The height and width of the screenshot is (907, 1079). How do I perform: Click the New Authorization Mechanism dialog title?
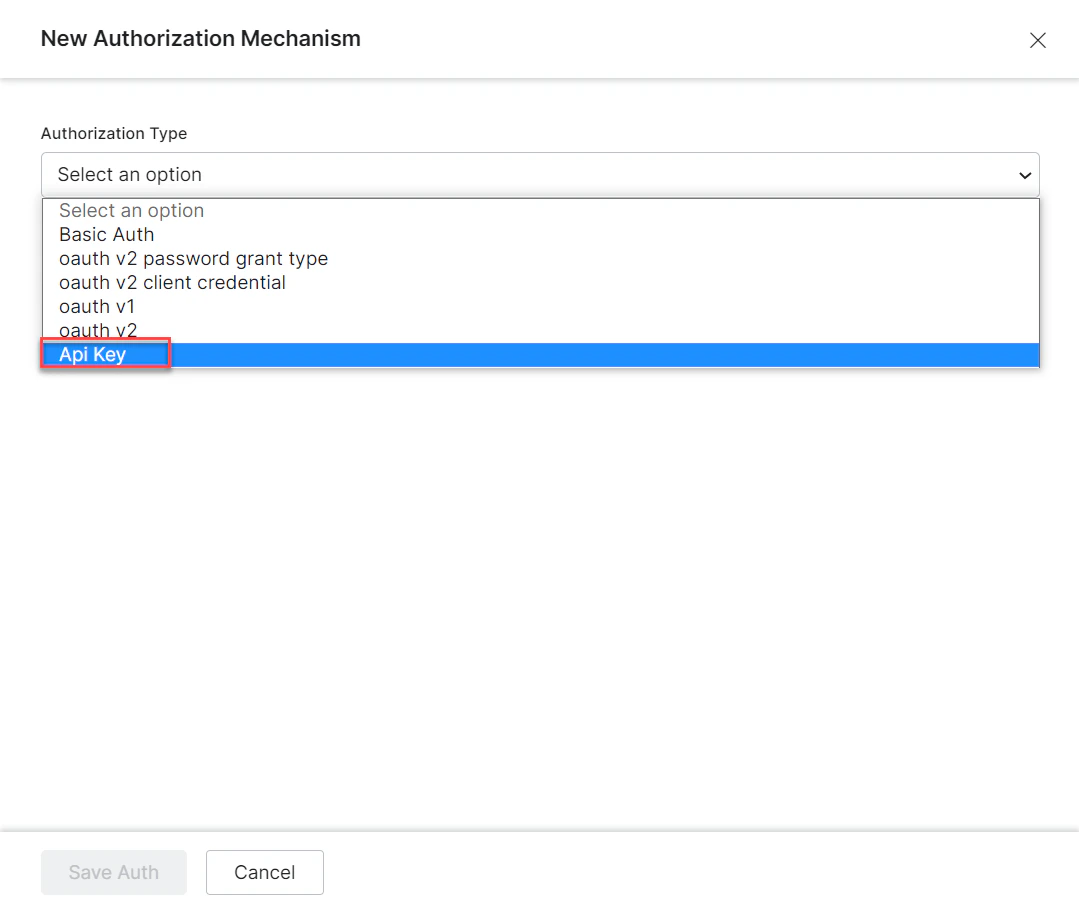[200, 39]
